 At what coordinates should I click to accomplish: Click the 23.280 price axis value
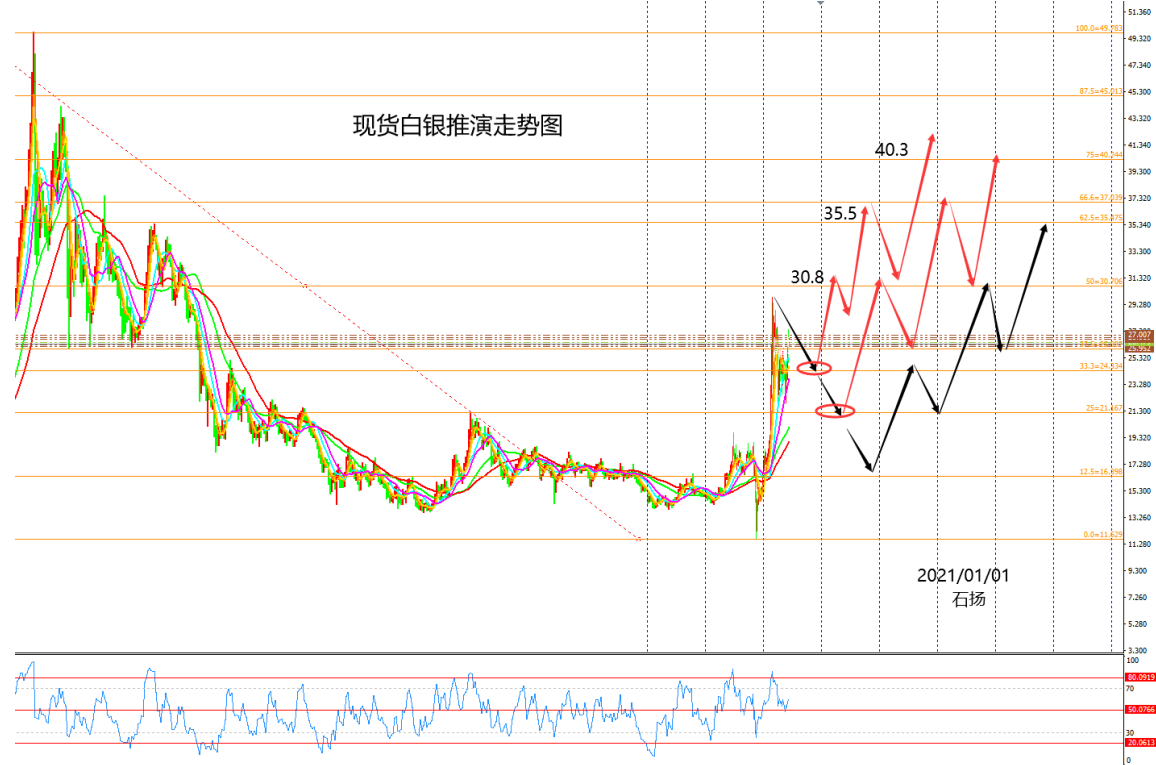(1140, 385)
